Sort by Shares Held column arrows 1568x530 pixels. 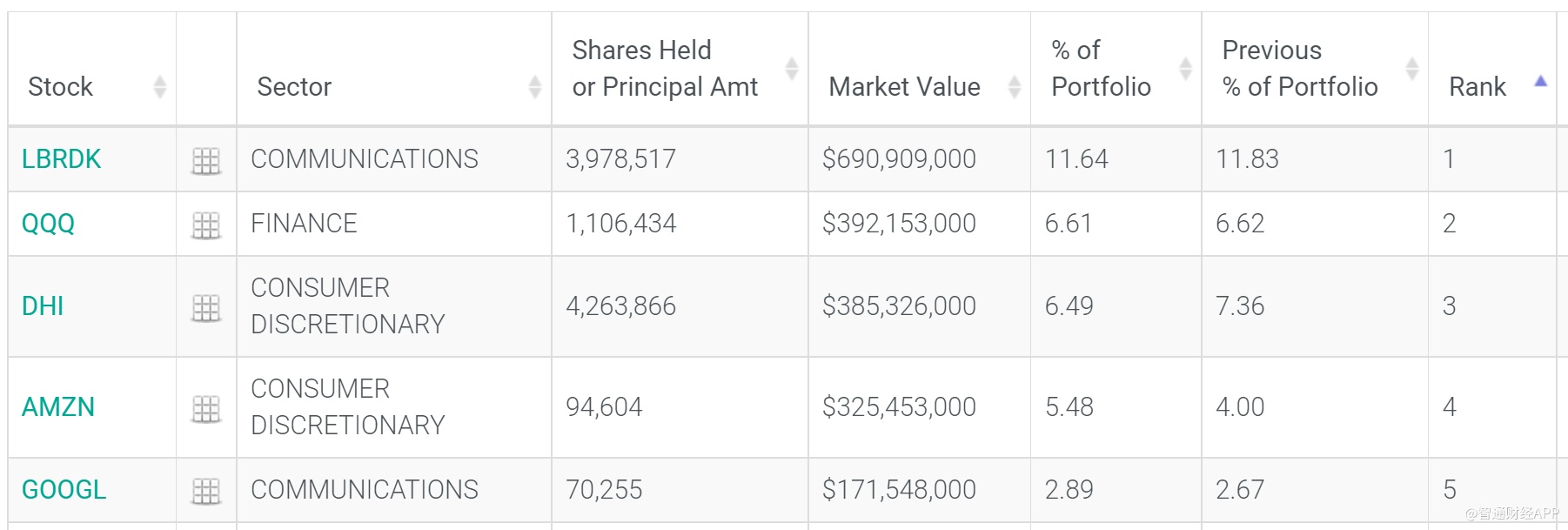[x=791, y=69]
